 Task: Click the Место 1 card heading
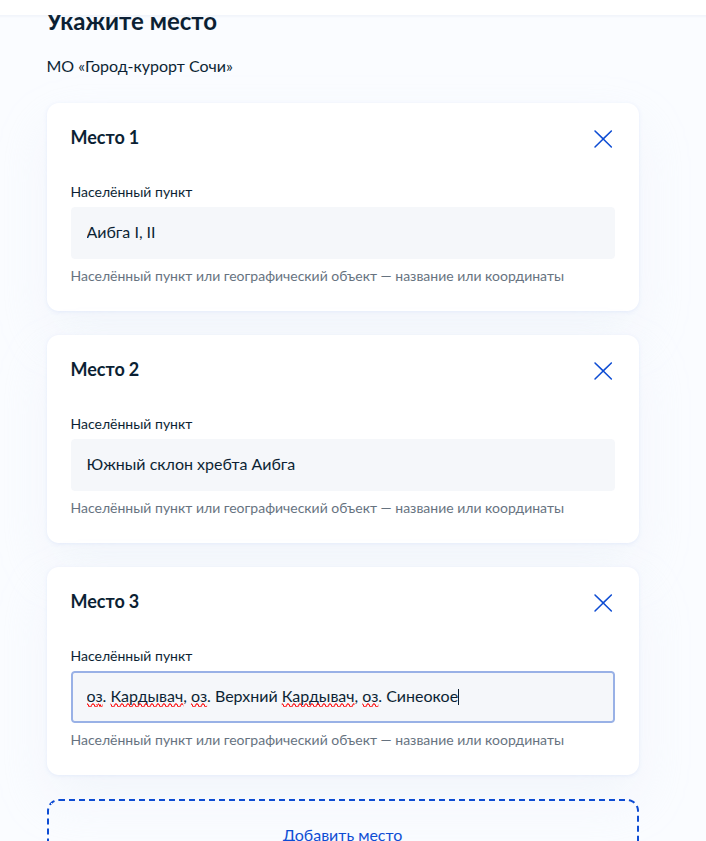pyautogui.click(x=105, y=138)
